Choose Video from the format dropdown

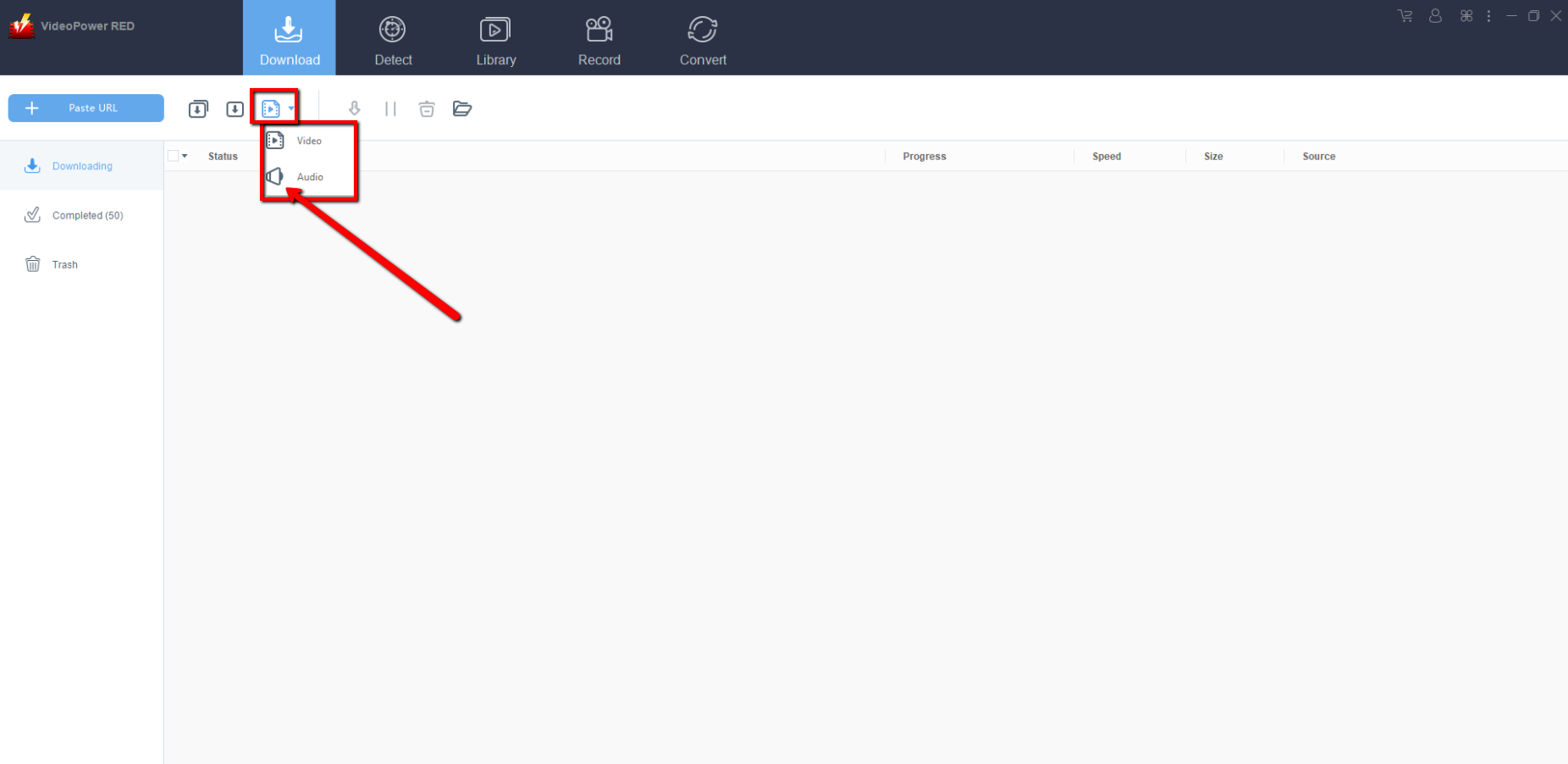click(x=308, y=141)
